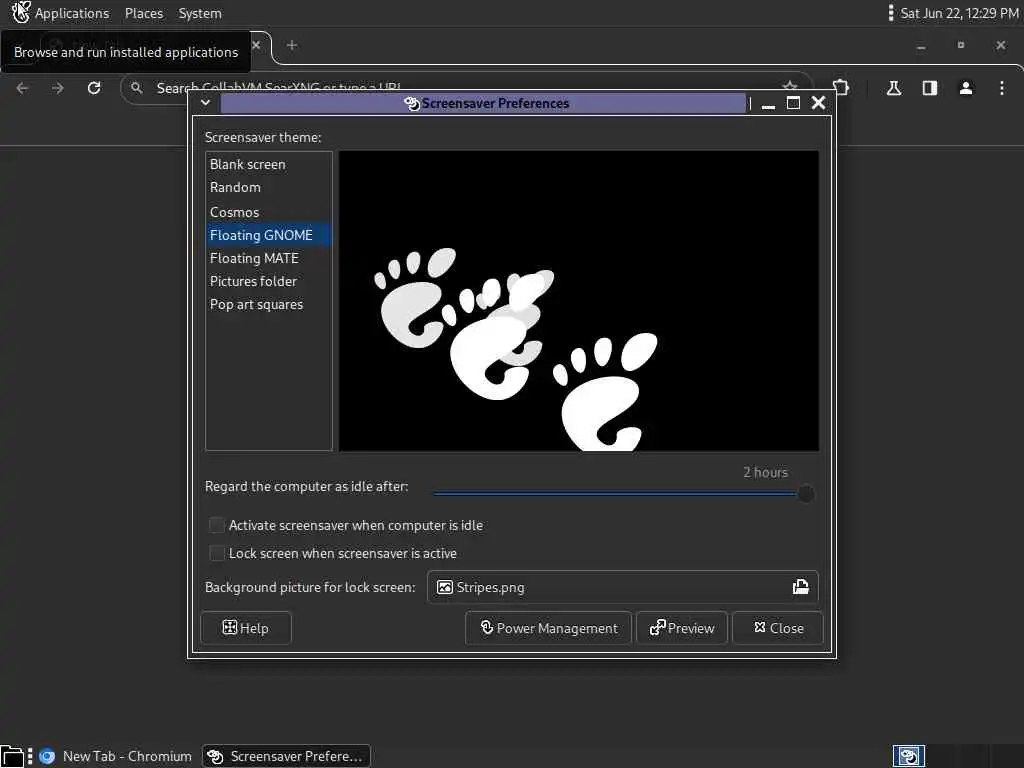The image size is (1024, 768).
Task: Reload the page in Chromium
Action: [x=94, y=88]
